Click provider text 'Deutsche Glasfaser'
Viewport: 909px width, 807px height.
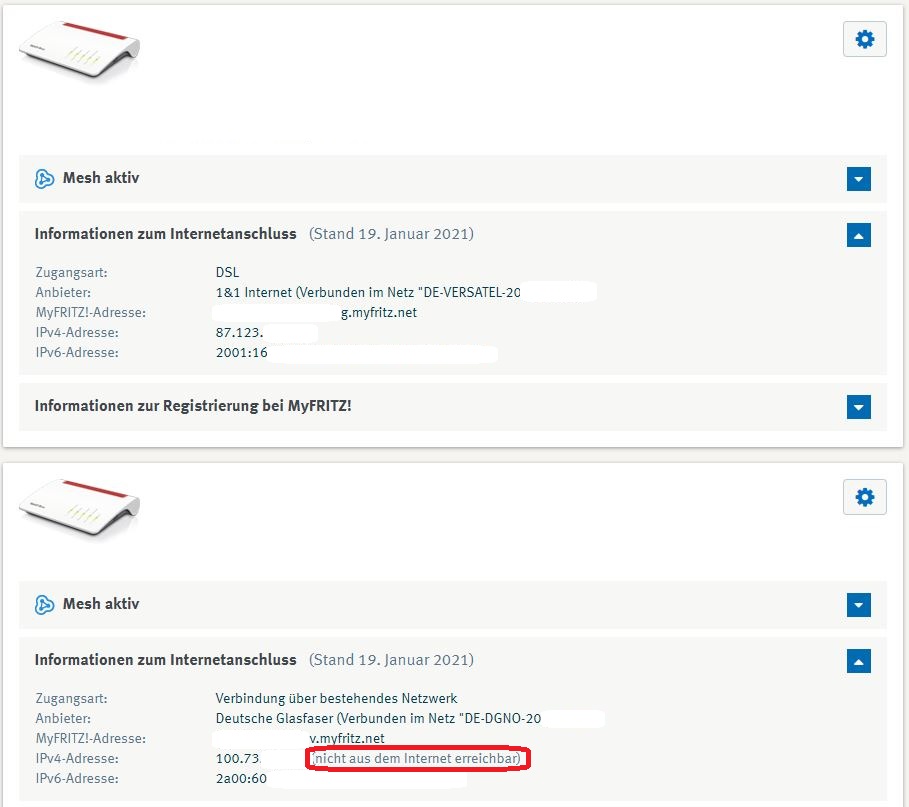click(x=274, y=718)
